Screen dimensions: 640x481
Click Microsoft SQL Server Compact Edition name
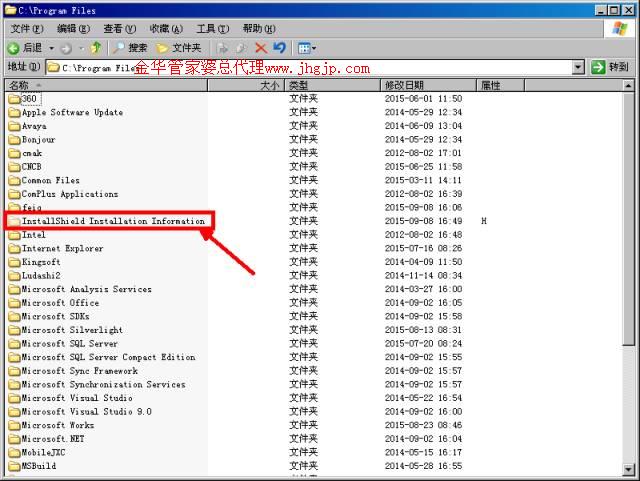pyautogui.click(x=108, y=357)
